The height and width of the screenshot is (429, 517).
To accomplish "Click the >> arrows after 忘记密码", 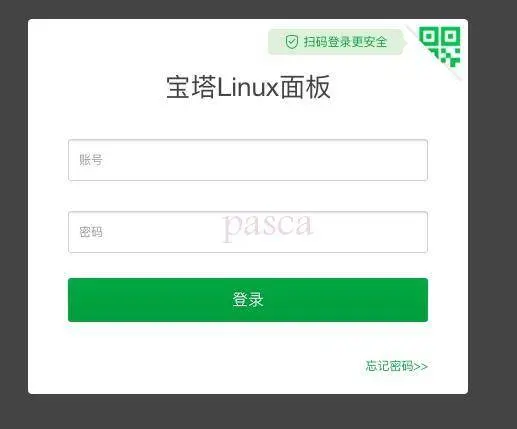I will [421, 366].
